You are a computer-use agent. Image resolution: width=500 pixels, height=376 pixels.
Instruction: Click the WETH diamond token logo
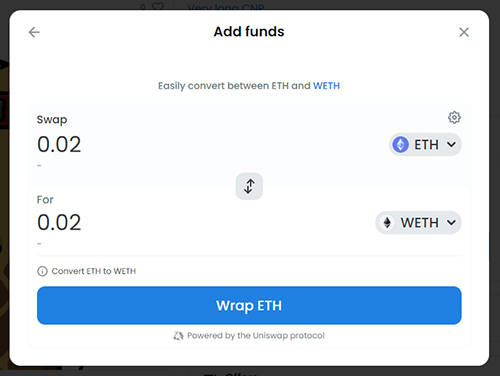click(x=387, y=223)
